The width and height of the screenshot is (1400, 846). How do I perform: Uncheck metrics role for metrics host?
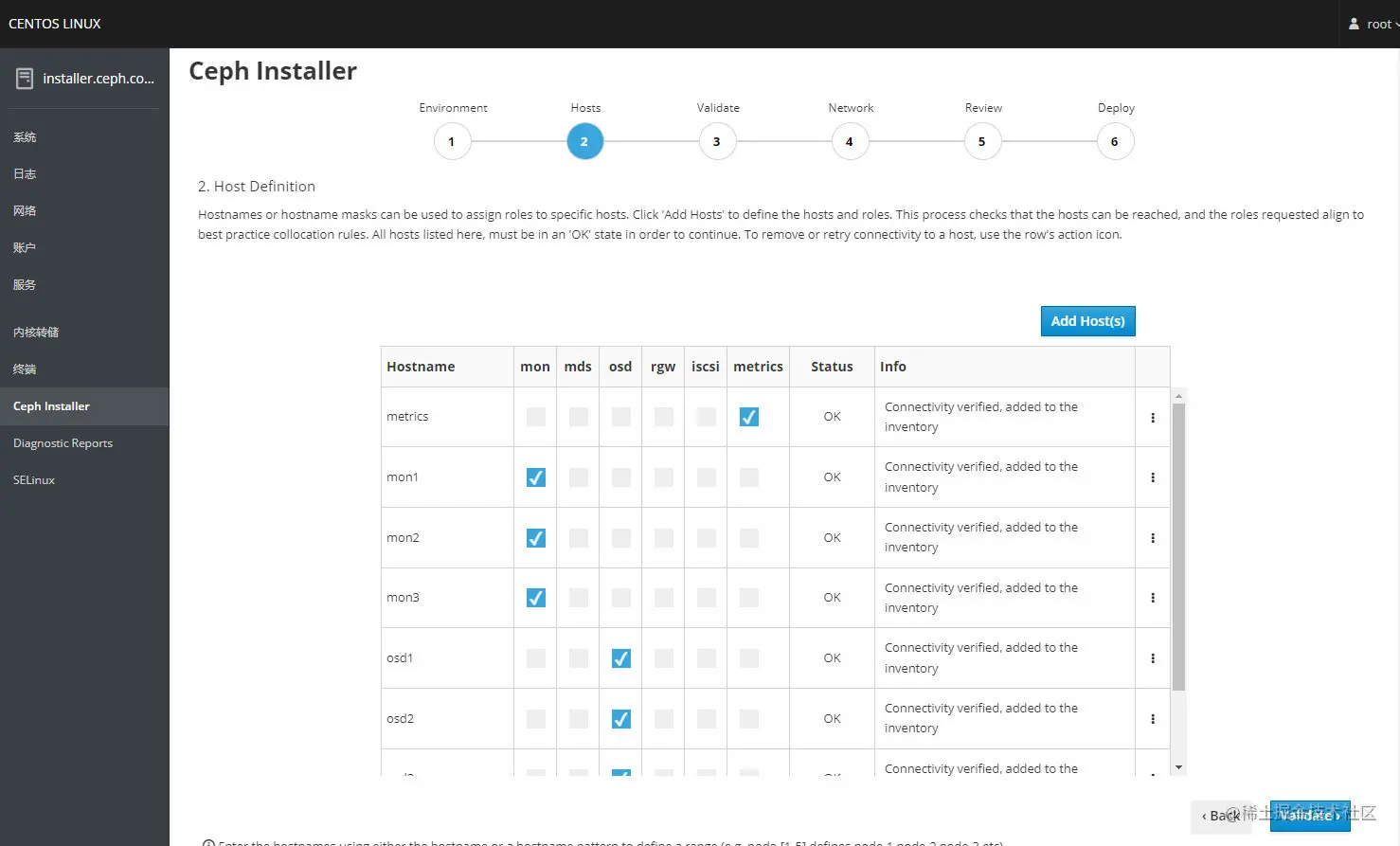tap(749, 417)
